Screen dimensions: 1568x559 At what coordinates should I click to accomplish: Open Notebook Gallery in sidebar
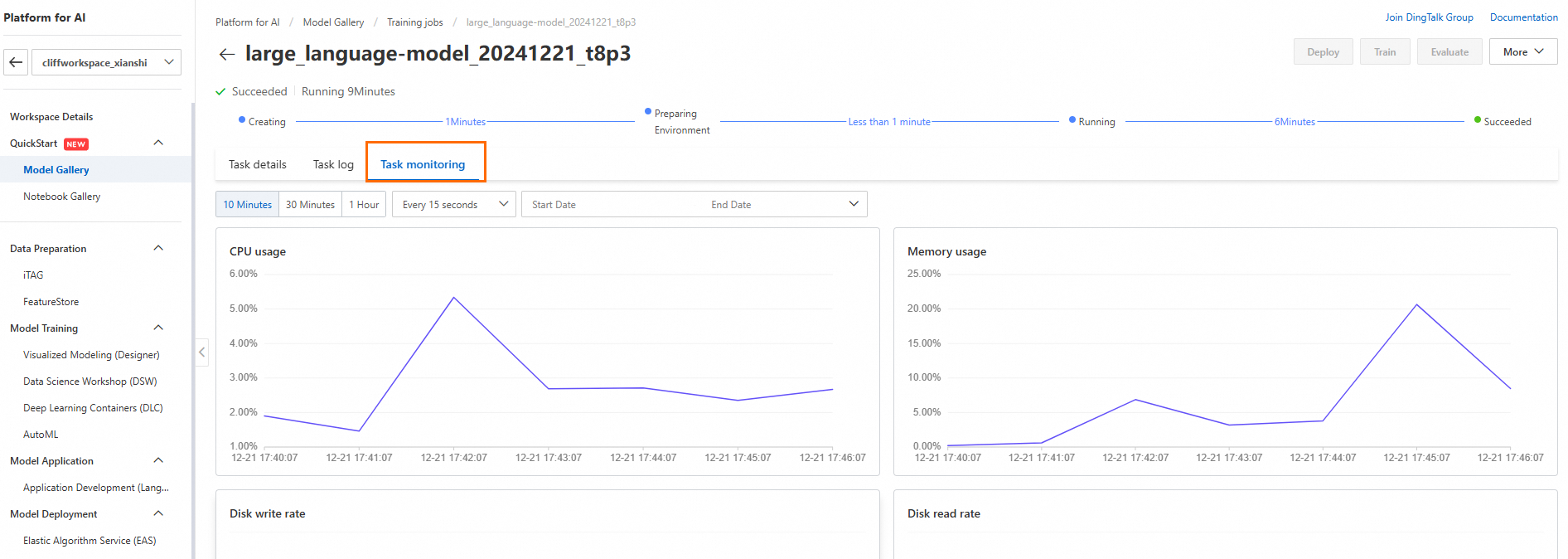tap(62, 197)
